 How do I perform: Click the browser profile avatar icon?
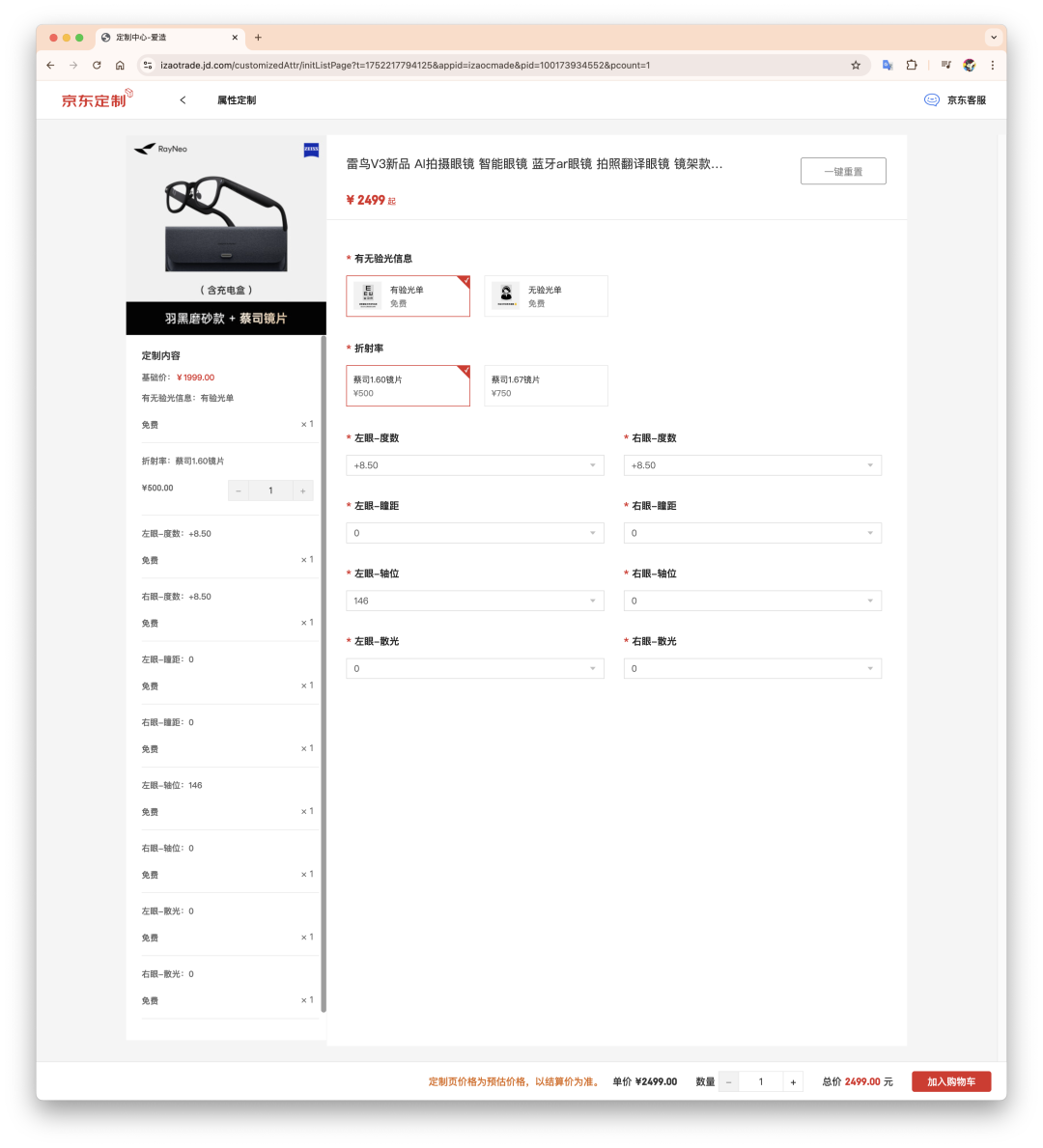pos(968,65)
